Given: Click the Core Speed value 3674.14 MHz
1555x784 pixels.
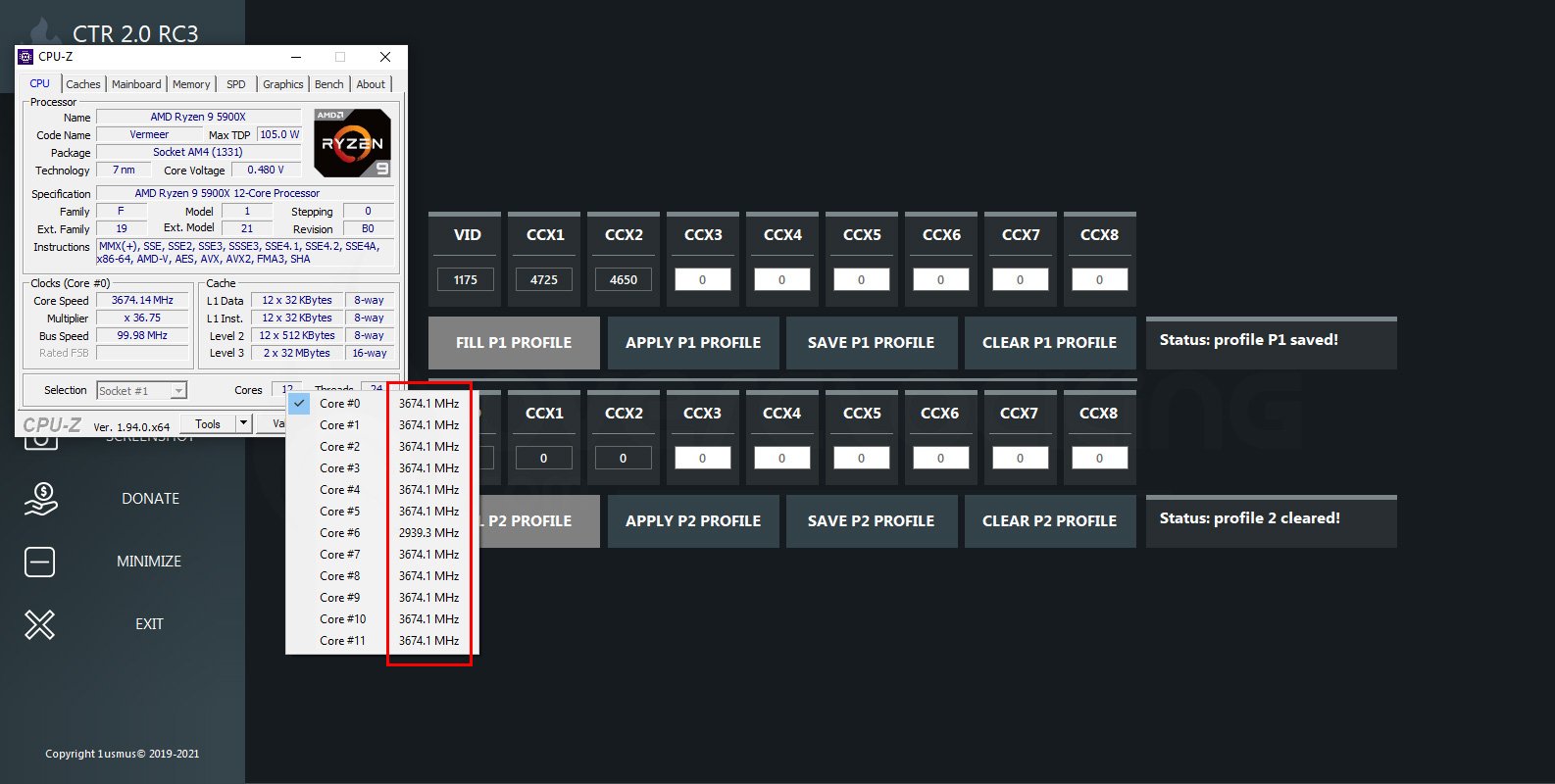Looking at the screenshot, I should pyautogui.click(x=142, y=301).
